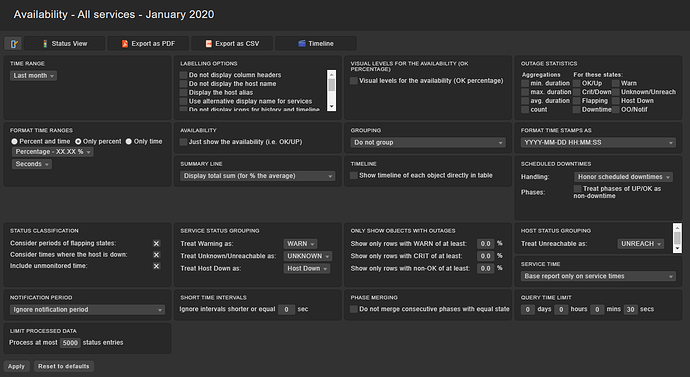Check Treat phases of UP/OK as non-downtime
Screen dimensions: 690x377
(578, 189)
